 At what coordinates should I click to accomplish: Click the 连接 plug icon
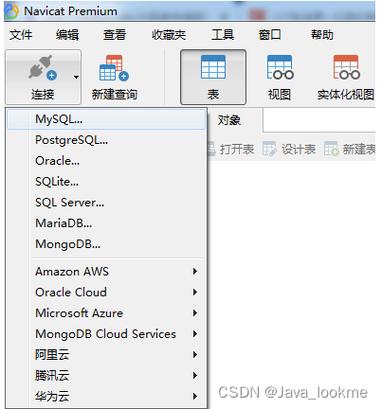pos(43,68)
